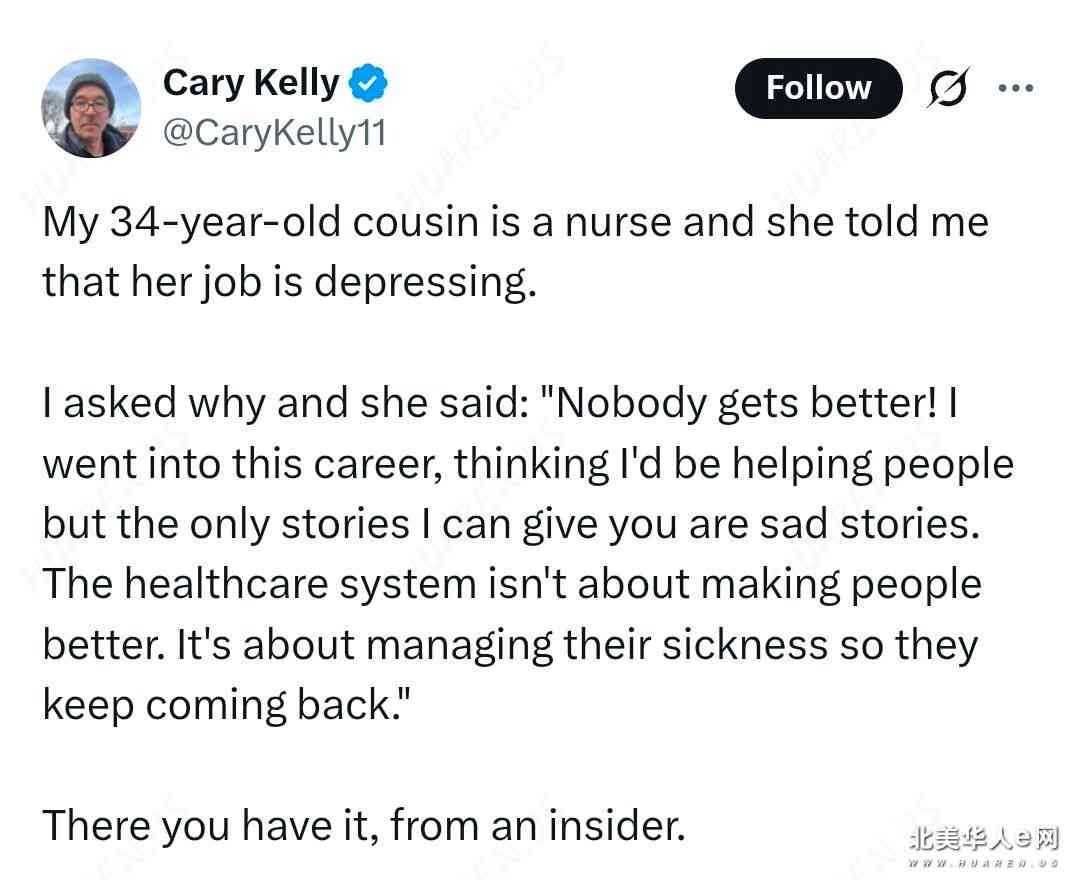Screen dimensions: 1080x880
Task: Click the www.huaren.us watermark URL
Action: coord(982,862)
